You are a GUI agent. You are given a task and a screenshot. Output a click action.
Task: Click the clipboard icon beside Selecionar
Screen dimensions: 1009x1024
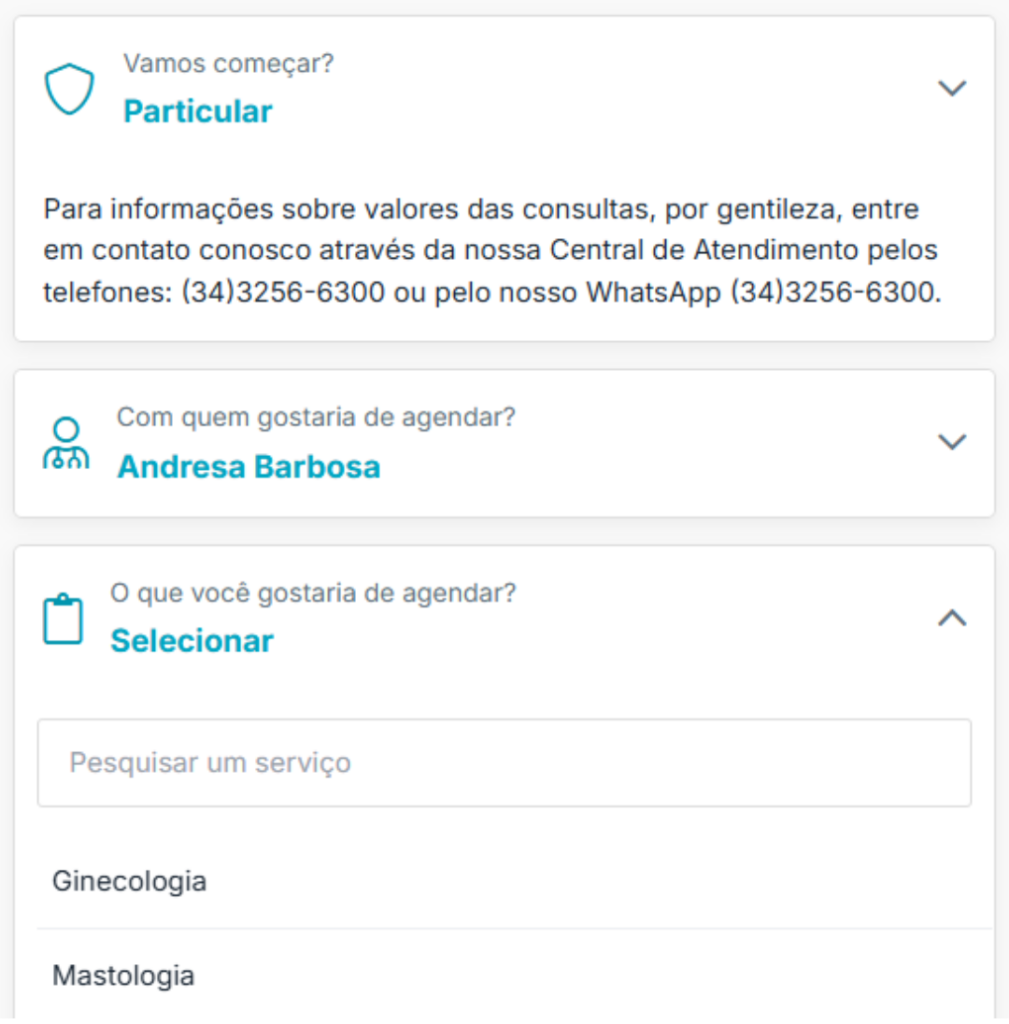63,620
